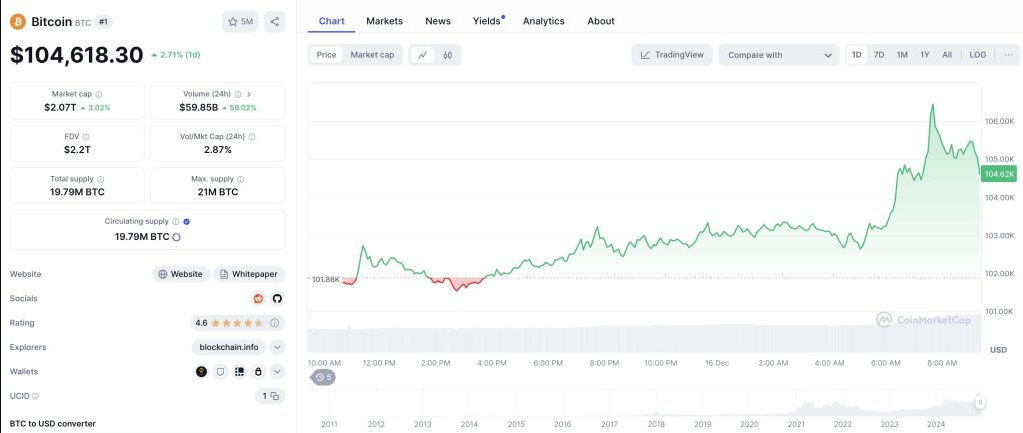Switch to line chart view
This screenshot has height=433, width=1023.
click(x=422, y=55)
